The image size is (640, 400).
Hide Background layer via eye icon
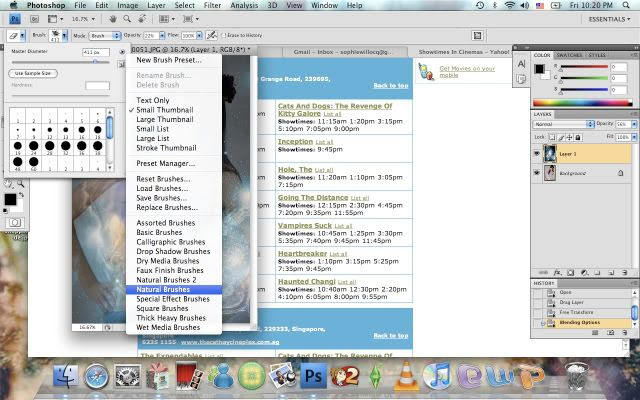coord(537,173)
